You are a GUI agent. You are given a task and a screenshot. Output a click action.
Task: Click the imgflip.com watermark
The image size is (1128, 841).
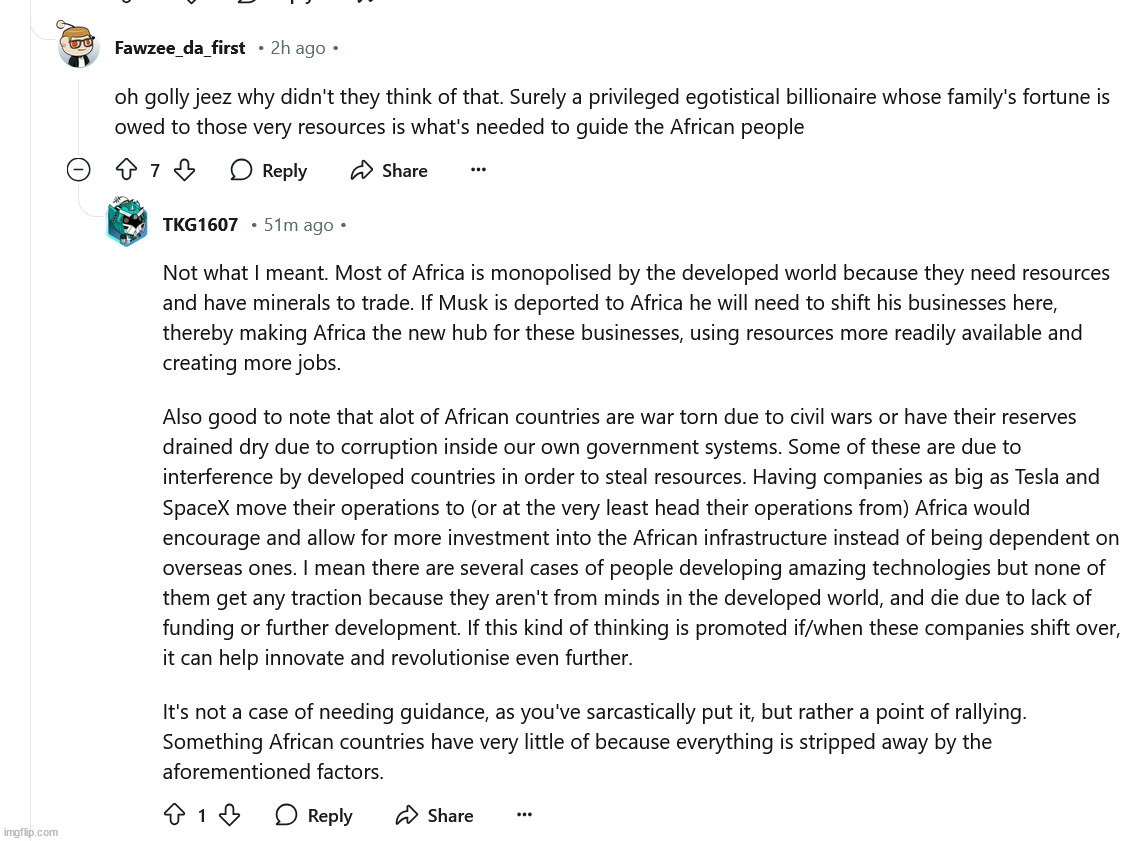31,832
